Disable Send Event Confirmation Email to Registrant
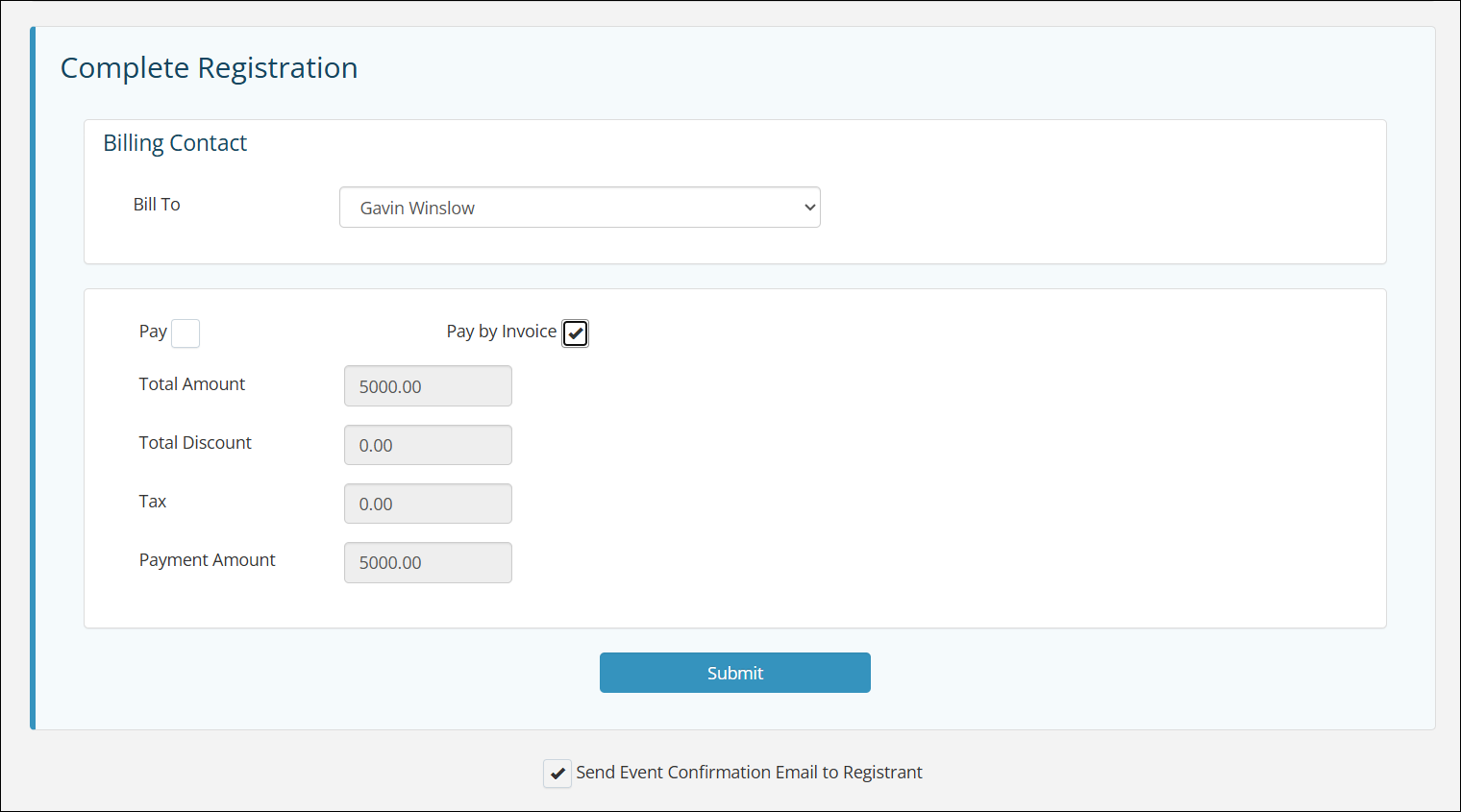 [x=557, y=773]
